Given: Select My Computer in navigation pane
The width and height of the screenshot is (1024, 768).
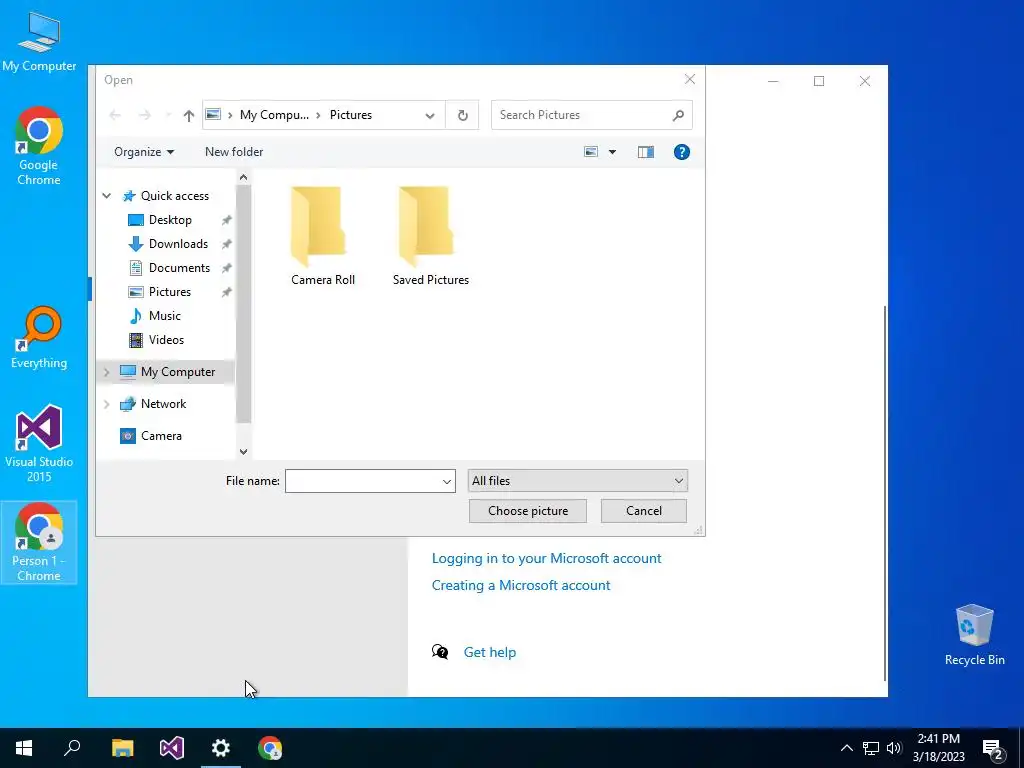Looking at the screenshot, I should point(177,372).
